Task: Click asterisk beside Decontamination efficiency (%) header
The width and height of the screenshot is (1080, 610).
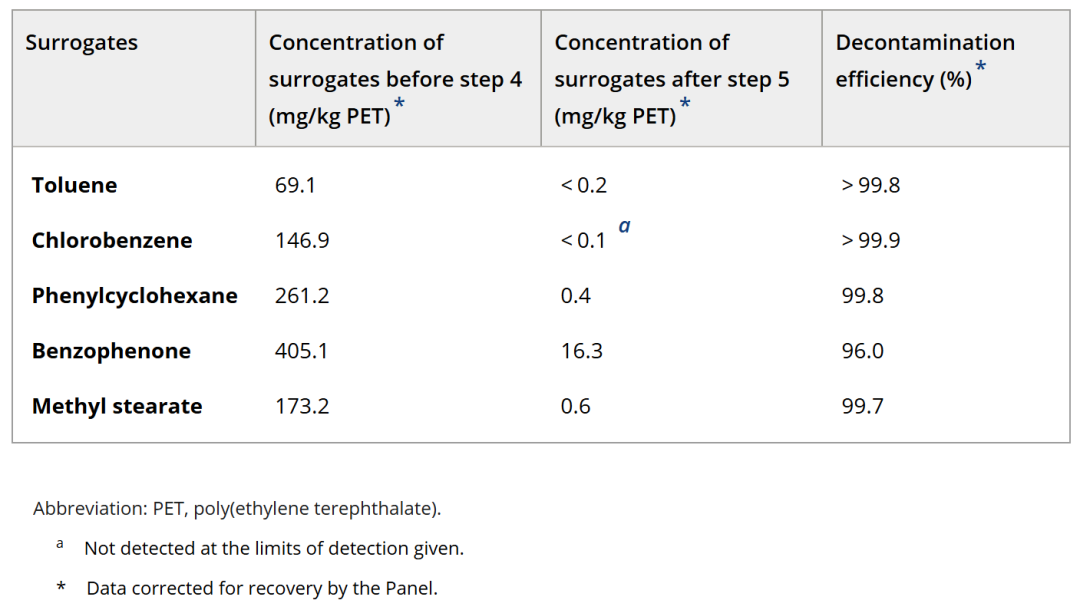Action: (x=980, y=67)
